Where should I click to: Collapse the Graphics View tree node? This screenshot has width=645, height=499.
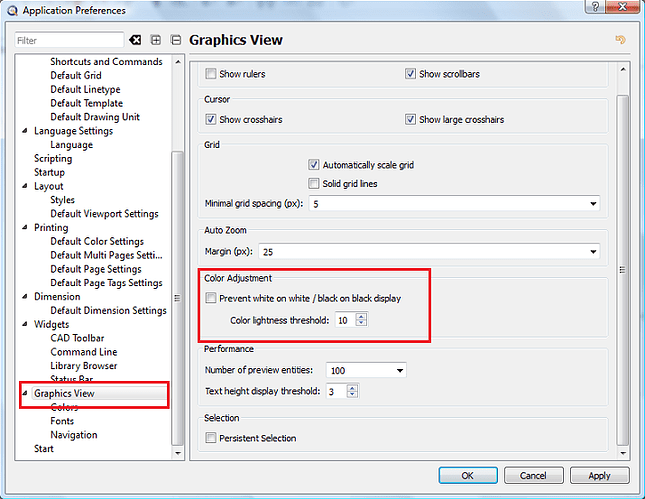pyautogui.click(x=25, y=394)
